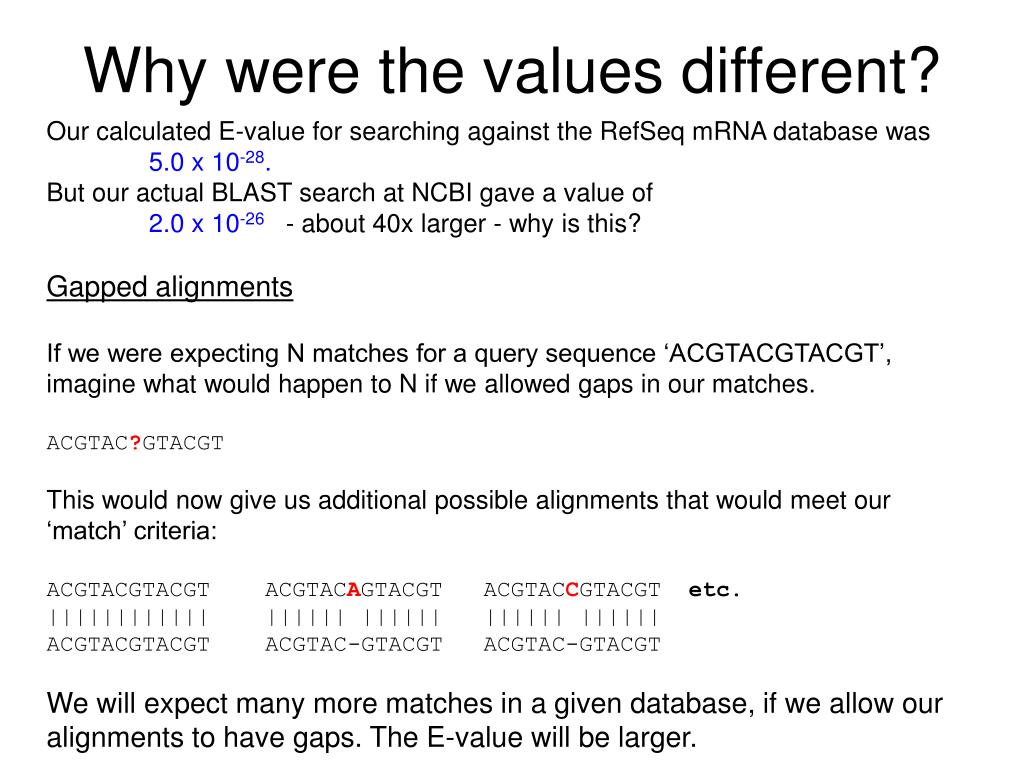This screenshot has height=768, width=1024.
Task: Click the text "'match' criteria:"
Action: coord(131,531)
